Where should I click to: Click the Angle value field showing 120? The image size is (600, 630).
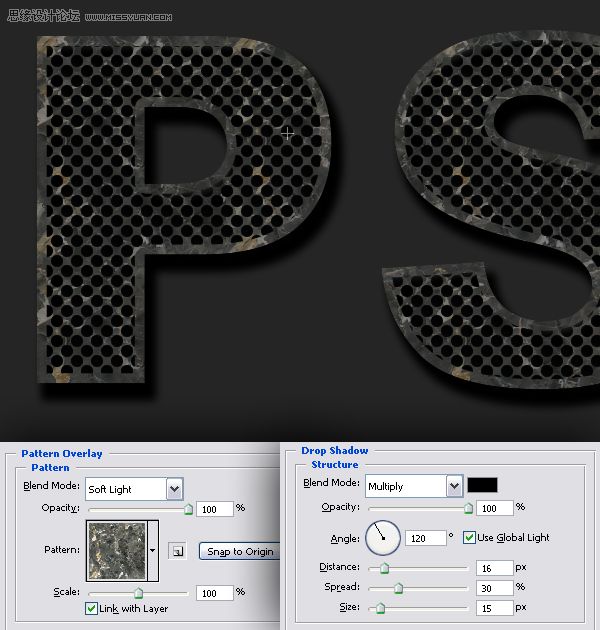pos(426,538)
